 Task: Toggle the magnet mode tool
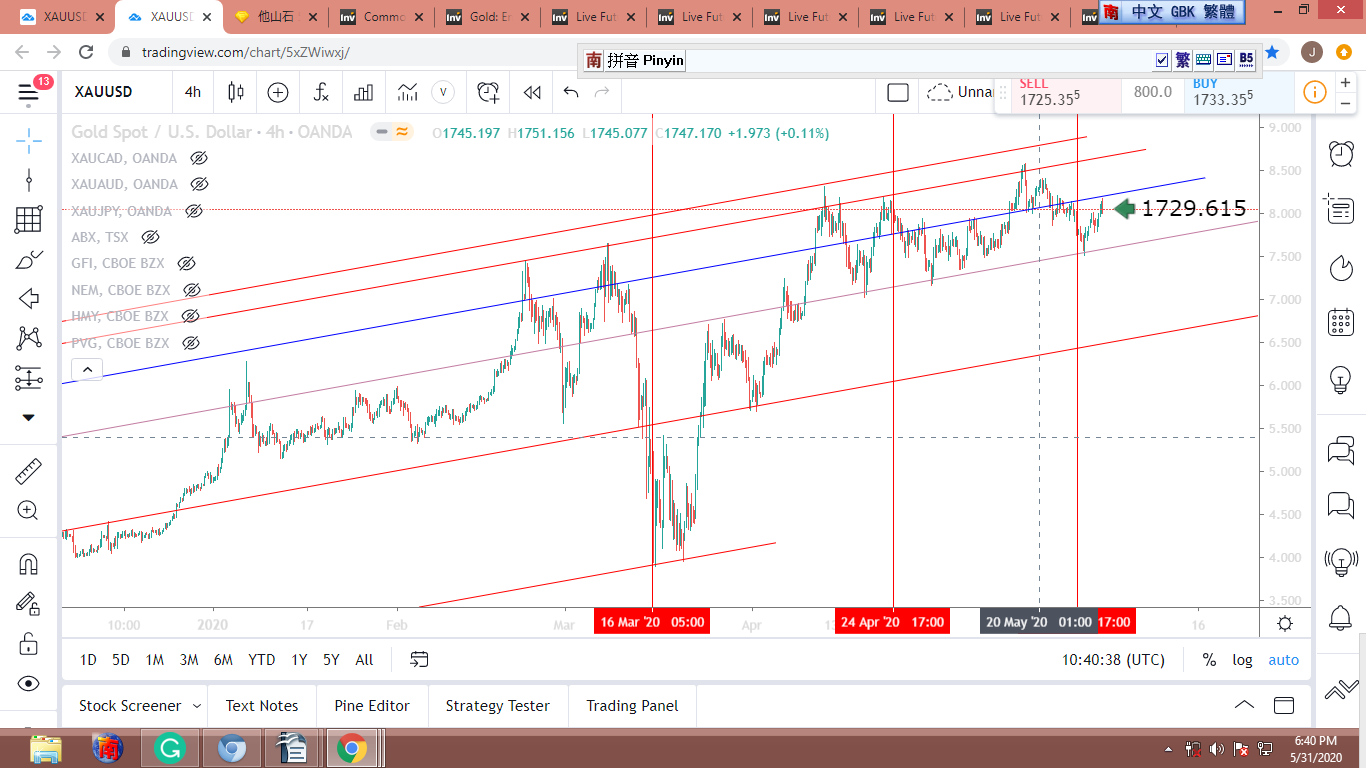click(x=28, y=563)
